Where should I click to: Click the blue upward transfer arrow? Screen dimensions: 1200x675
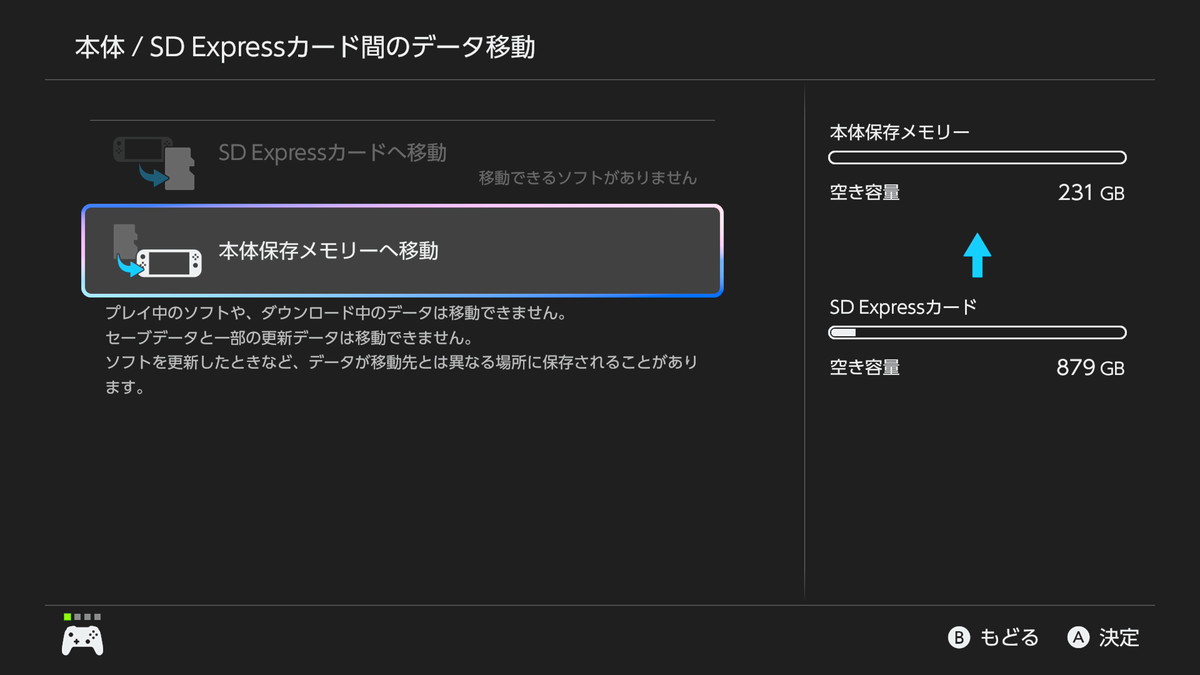pos(977,256)
